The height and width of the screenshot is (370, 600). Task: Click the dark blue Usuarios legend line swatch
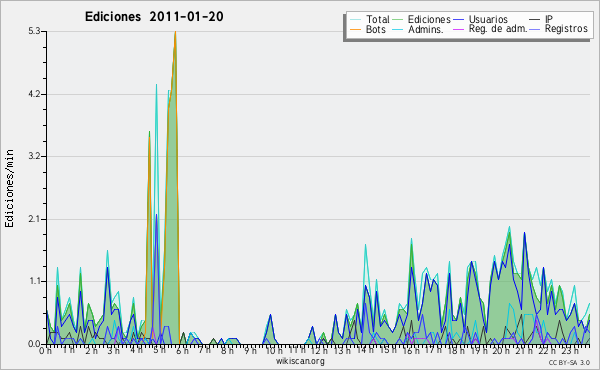[458, 20]
